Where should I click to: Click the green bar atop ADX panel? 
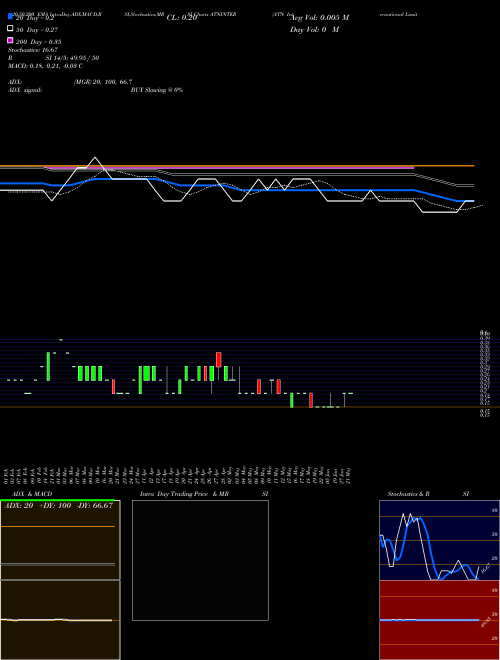(x=57, y=500)
